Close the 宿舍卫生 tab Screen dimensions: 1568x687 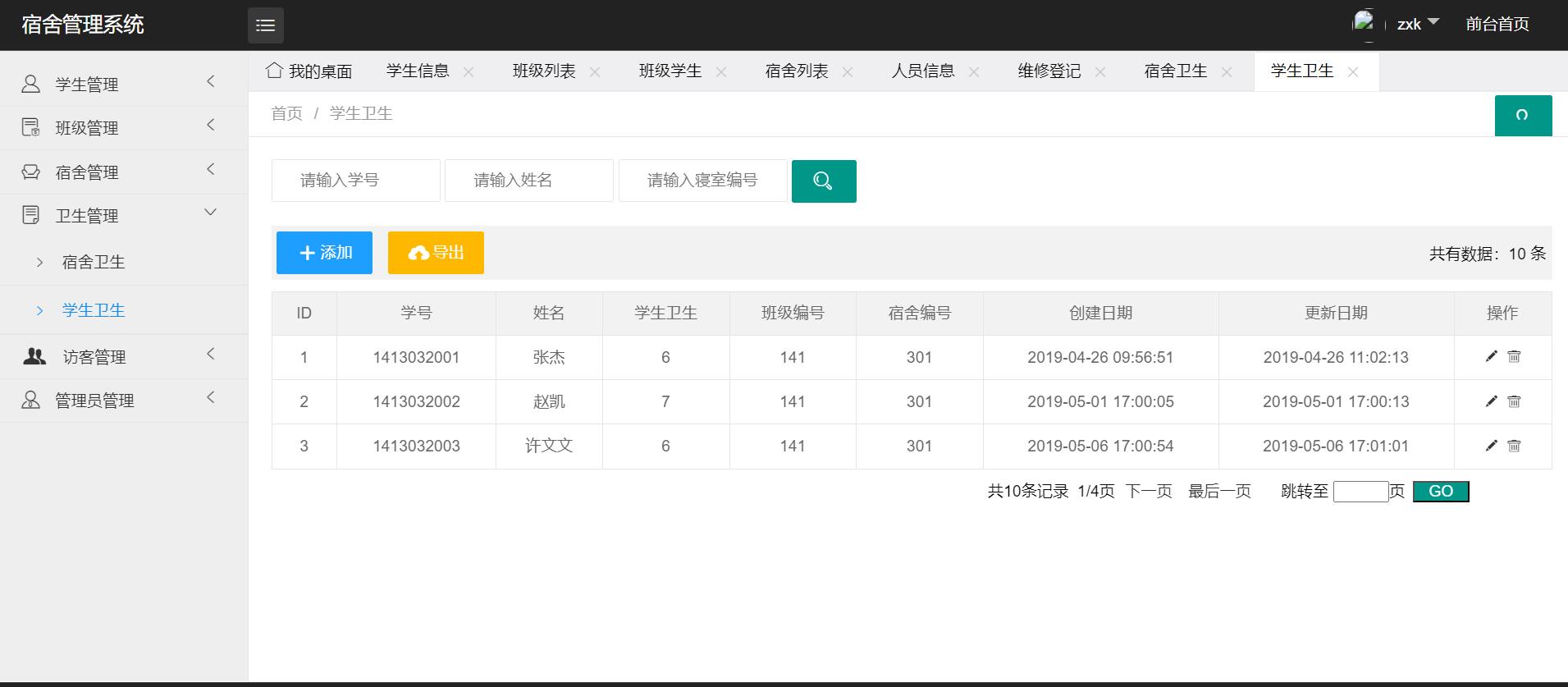point(1227,72)
